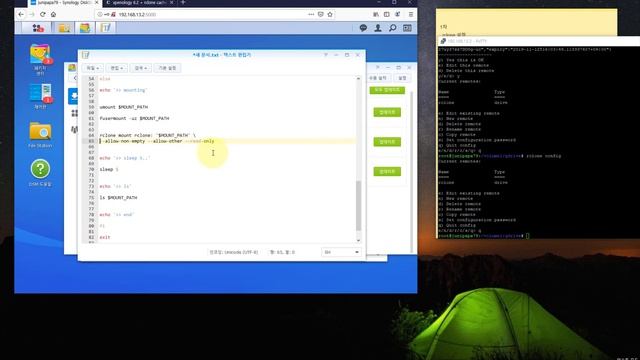Image resolution: width=640 pixels, height=360 pixels.
Task: Open the browser home page icon
Action: [53, 14]
